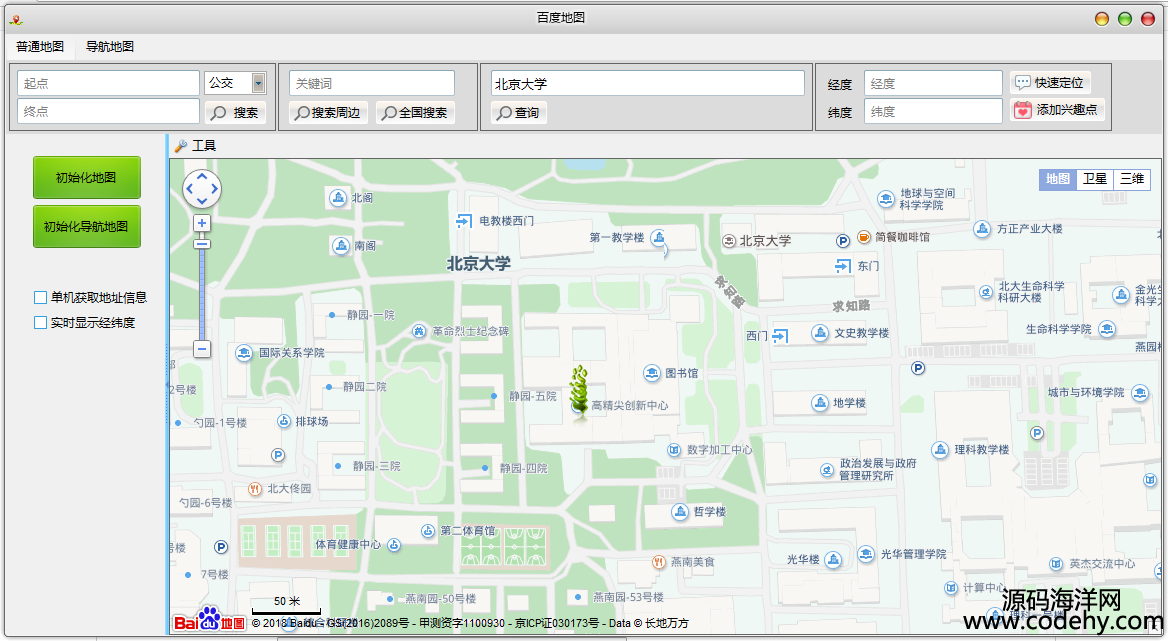Click the 初始化地图 green button

tap(86, 177)
